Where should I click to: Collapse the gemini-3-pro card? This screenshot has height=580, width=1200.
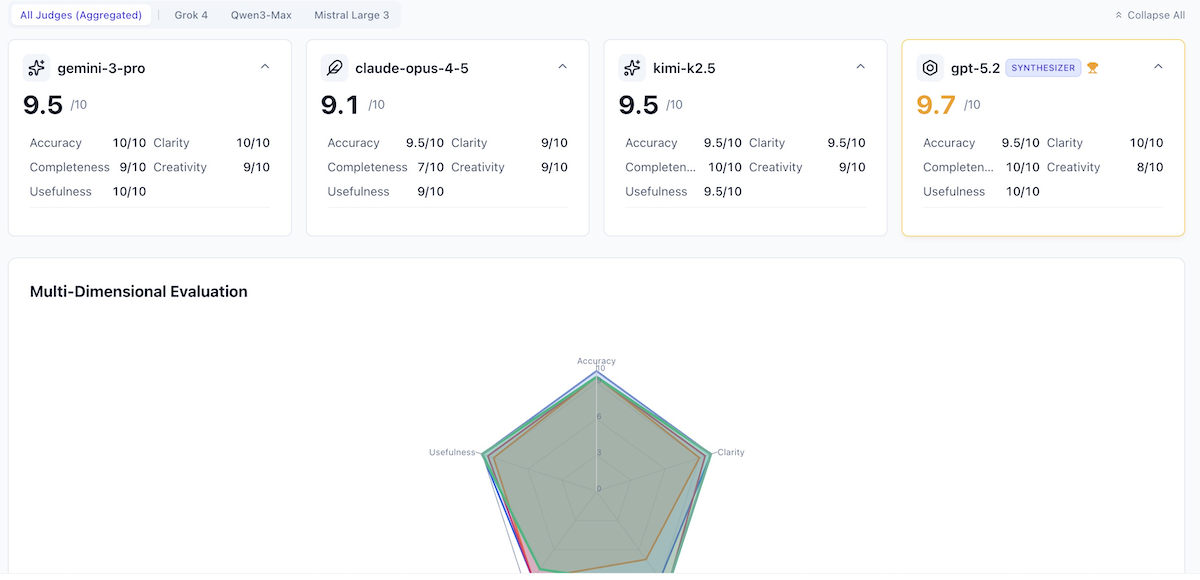(x=265, y=67)
